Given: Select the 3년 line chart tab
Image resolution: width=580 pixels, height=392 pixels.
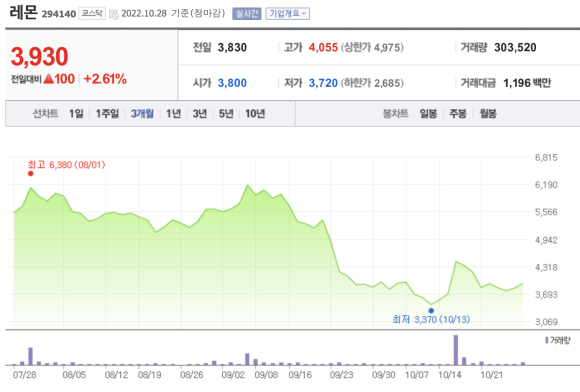Looking at the screenshot, I should (x=200, y=114).
